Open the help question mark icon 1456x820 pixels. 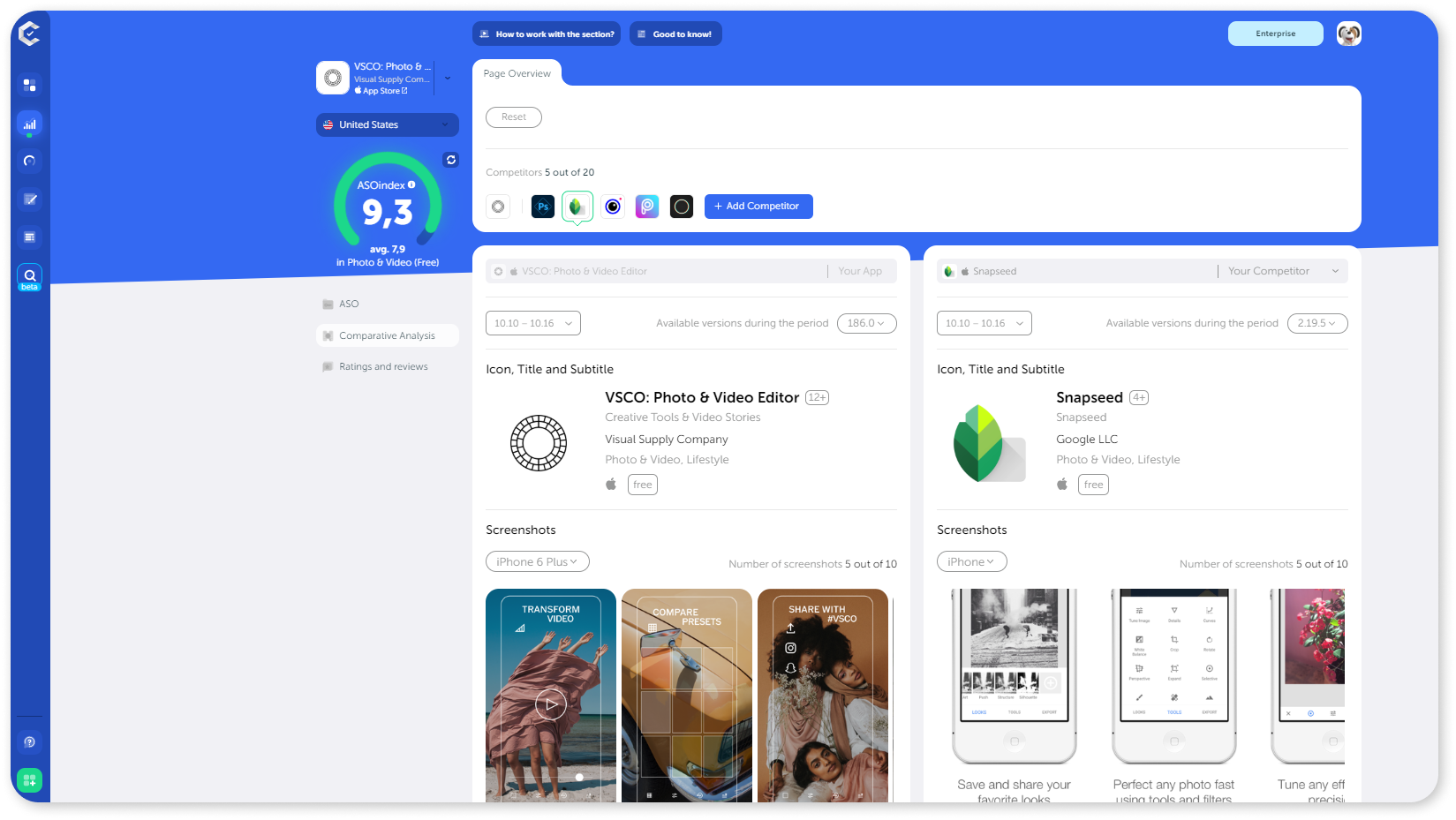coord(29,742)
